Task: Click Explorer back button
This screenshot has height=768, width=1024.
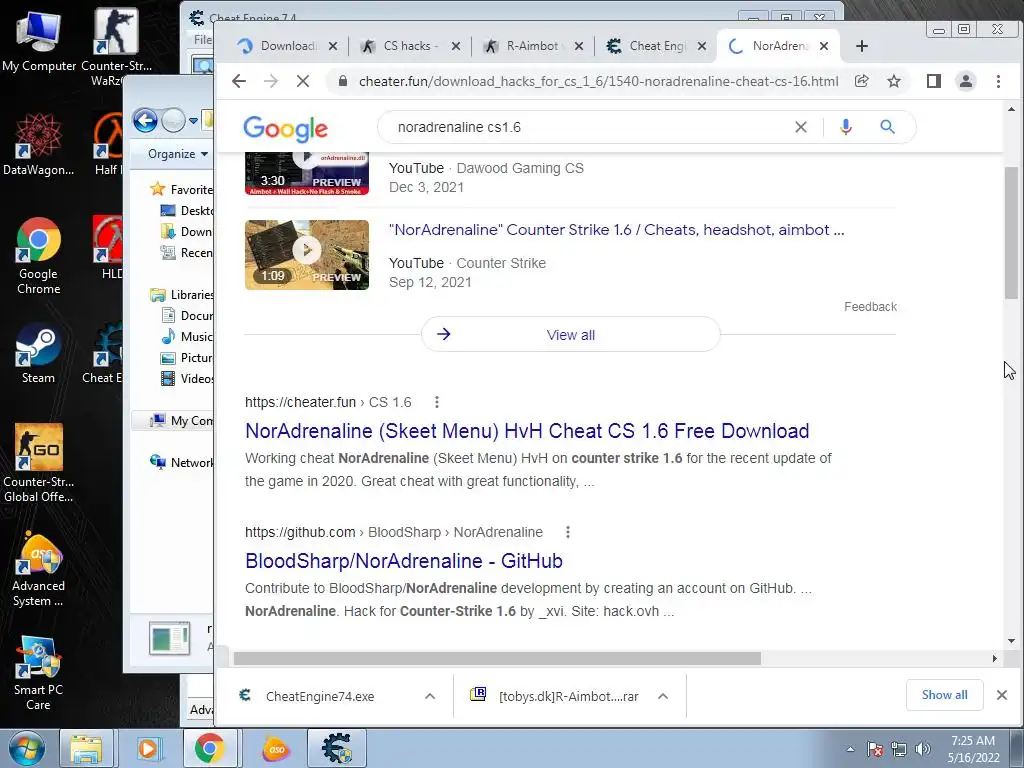Action: [145, 121]
